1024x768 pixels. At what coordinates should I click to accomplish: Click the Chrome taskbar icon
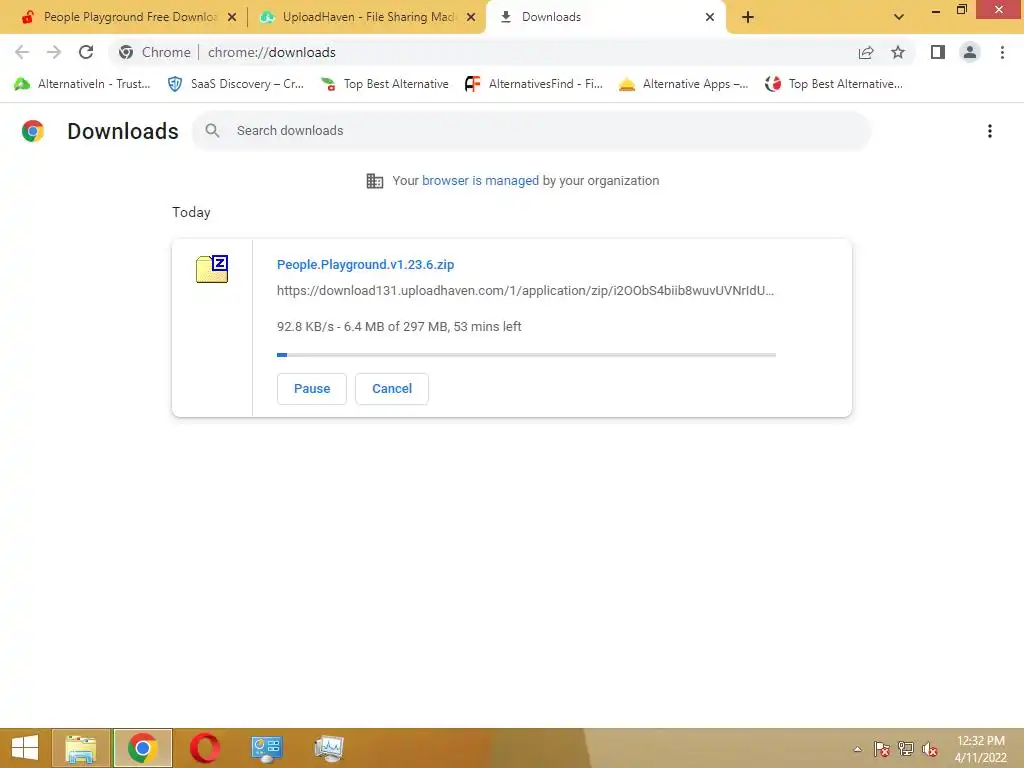click(142, 748)
